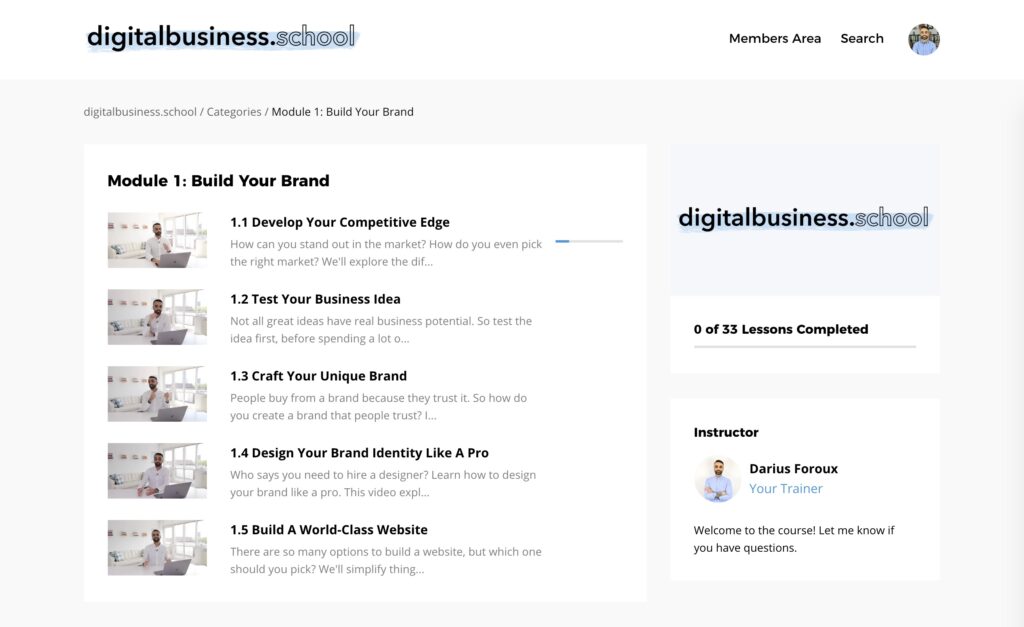Open thumbnail for 1.5 Build A World-Class Website
Screen dimensions: 1024x627
157,548
